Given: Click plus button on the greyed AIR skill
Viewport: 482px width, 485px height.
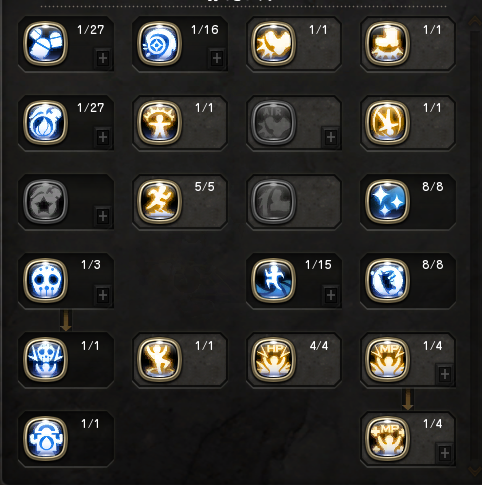Looking at the screenshot, I should (x=331, y=137).
